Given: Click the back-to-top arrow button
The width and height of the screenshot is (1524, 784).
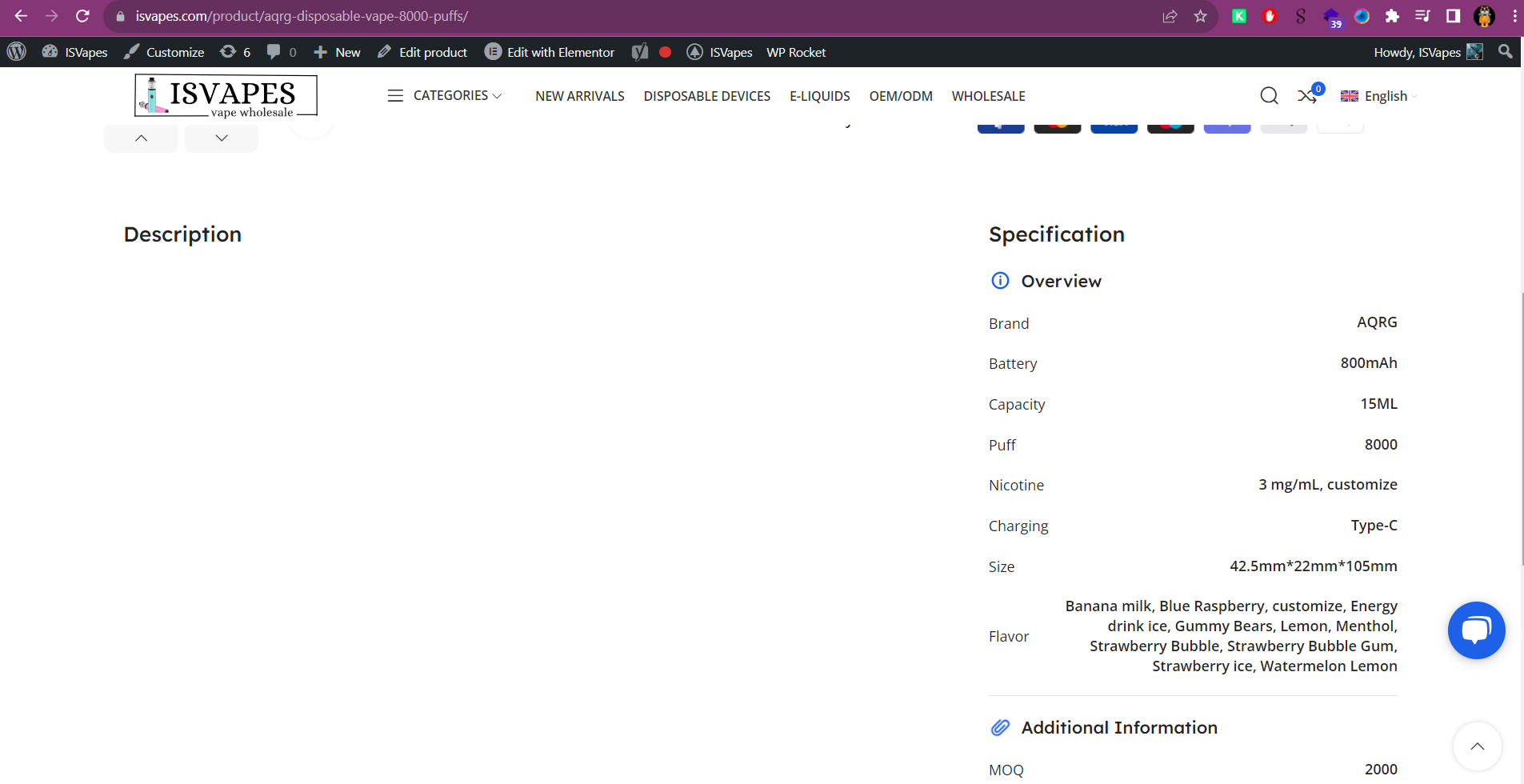Looking at the screenshot, I should [1477, 746].
